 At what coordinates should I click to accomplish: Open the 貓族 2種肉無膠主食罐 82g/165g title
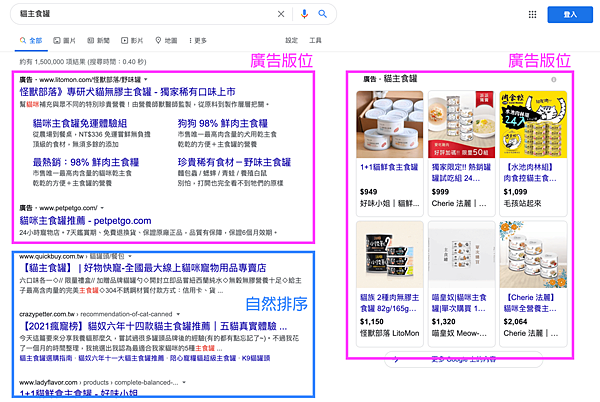coord(390,303)
